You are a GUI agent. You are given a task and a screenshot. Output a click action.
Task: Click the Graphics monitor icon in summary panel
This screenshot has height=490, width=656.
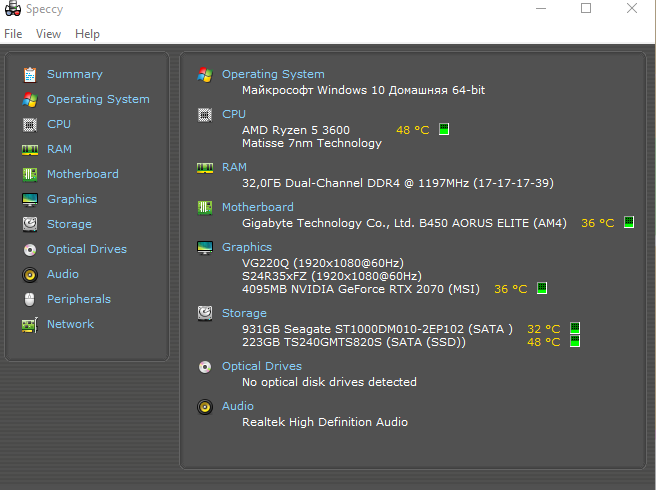click(x=205, y=248)
